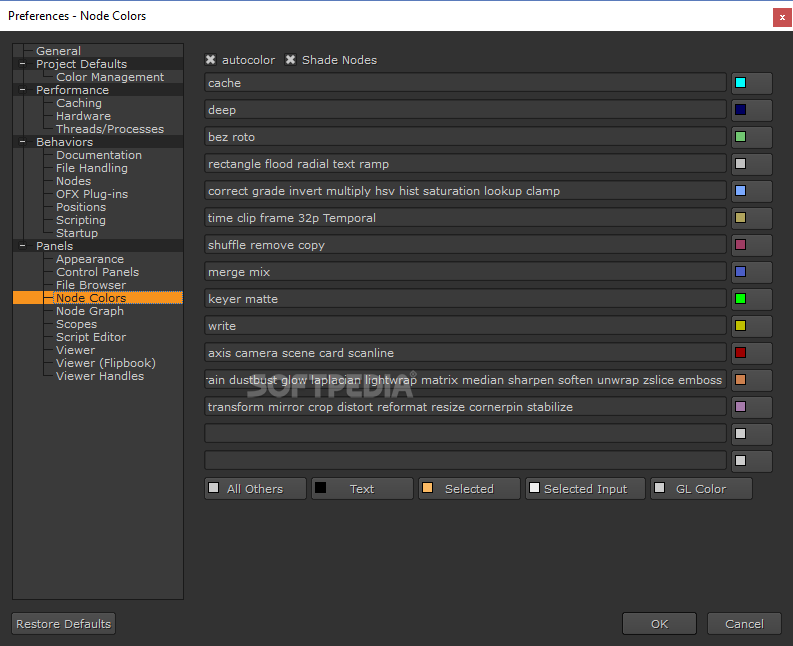Open File Handling preferences
The image size is (793, 646).
pos(92,168)
